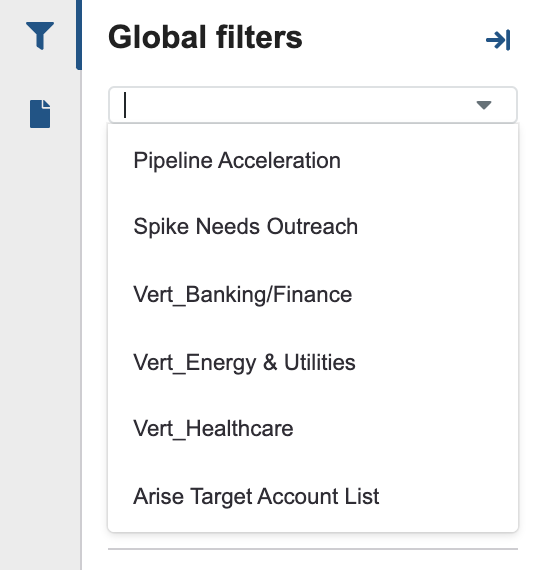Click the document page icon in sidebar
The image size is (538, 570).
(x=40, y=114)
